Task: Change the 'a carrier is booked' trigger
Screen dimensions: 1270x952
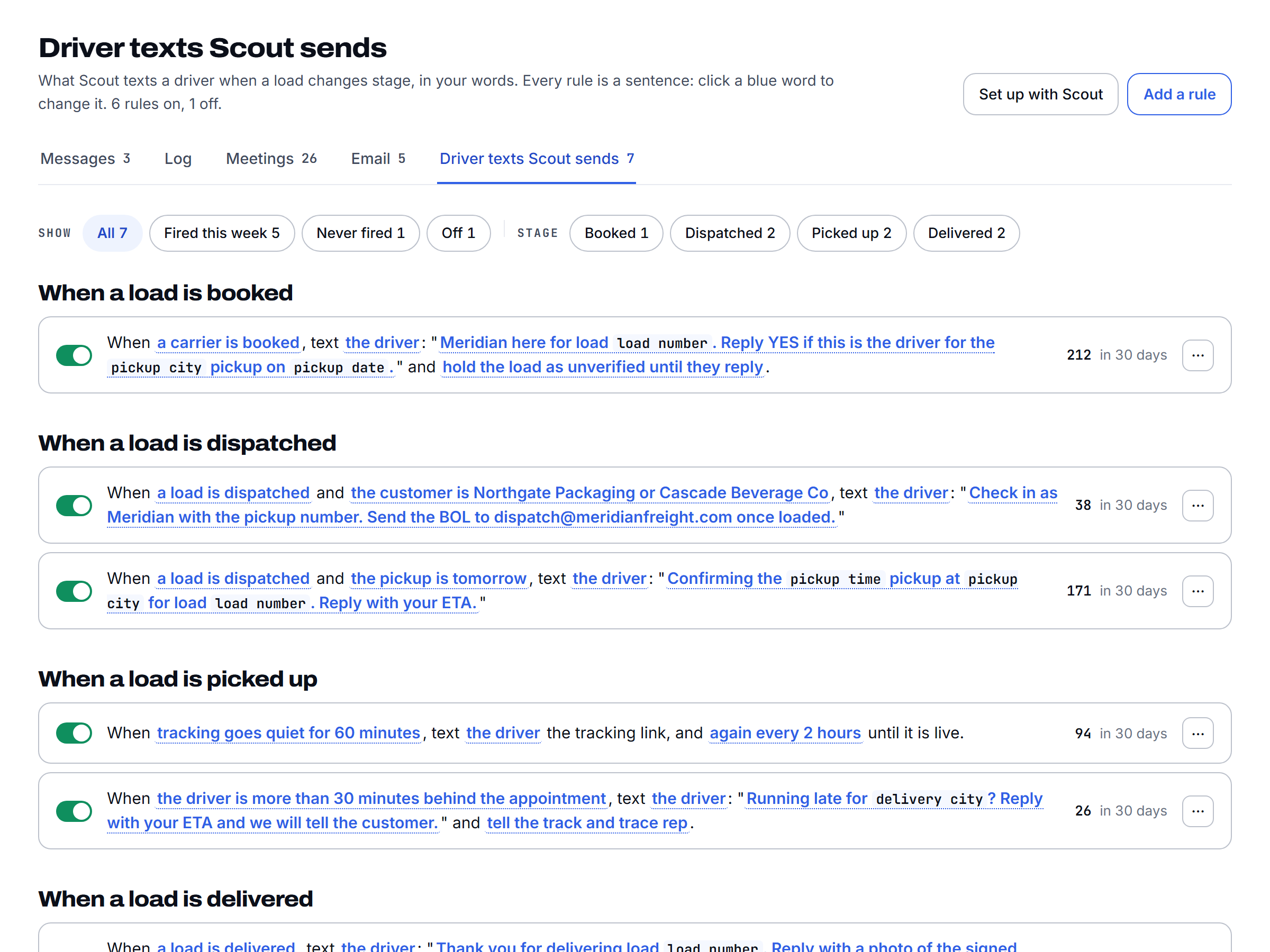Action: click(228, 343)
